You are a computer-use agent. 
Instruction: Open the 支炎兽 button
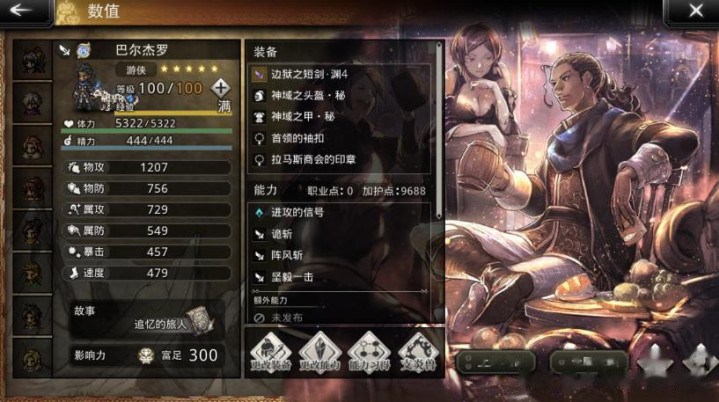(418, 352)
